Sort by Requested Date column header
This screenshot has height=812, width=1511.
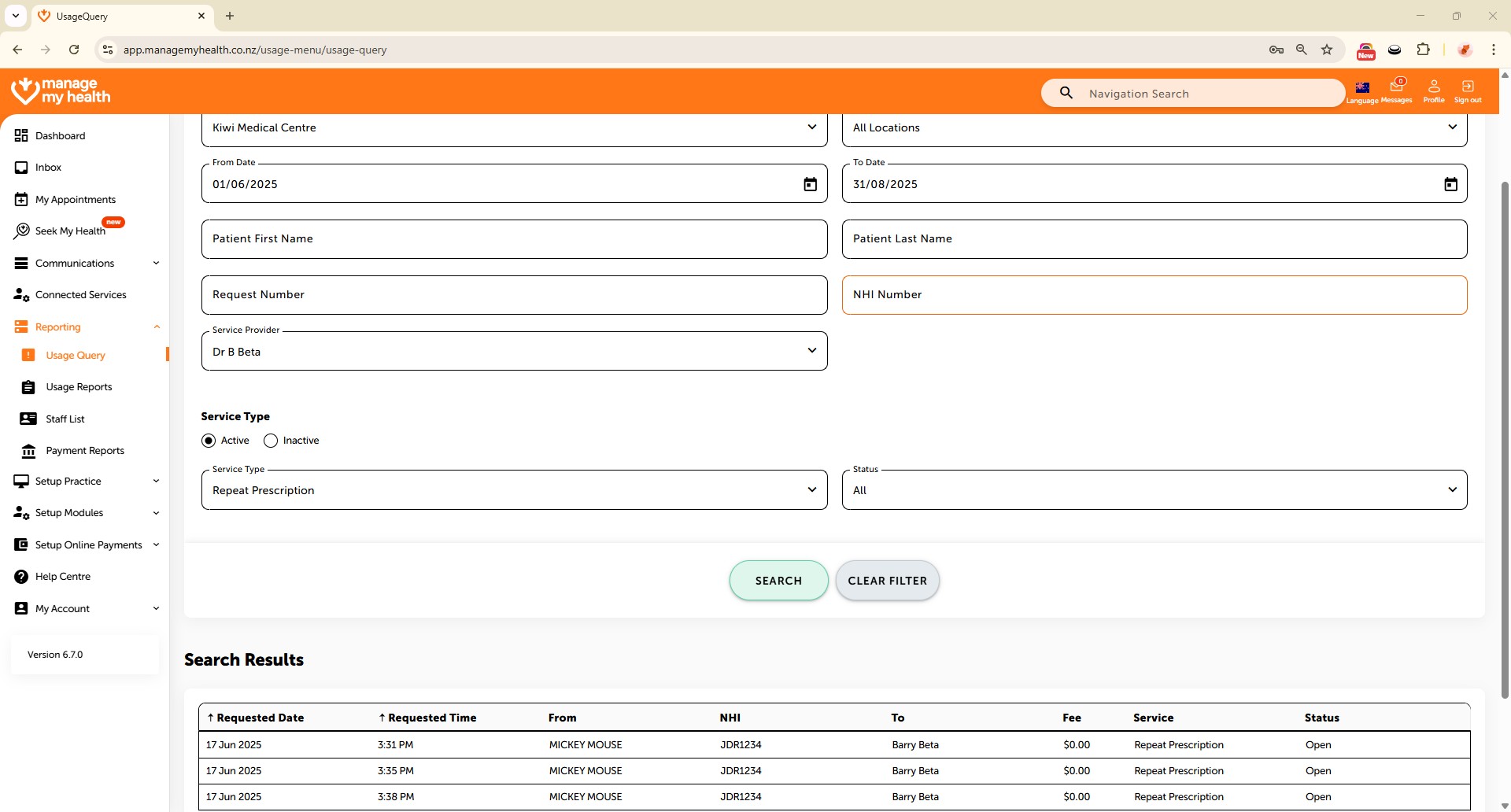(x=260, y=718)
